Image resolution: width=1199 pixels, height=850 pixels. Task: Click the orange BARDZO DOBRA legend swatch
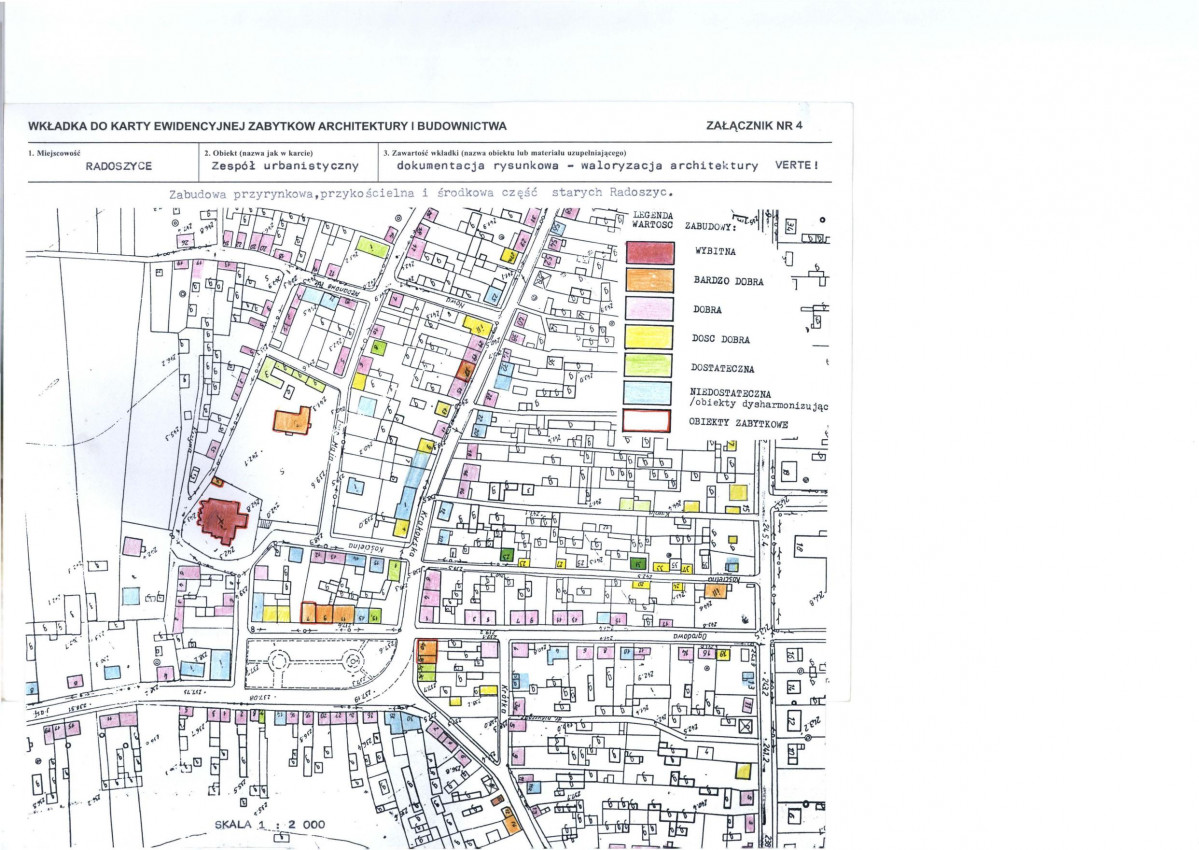pos(650,280)
